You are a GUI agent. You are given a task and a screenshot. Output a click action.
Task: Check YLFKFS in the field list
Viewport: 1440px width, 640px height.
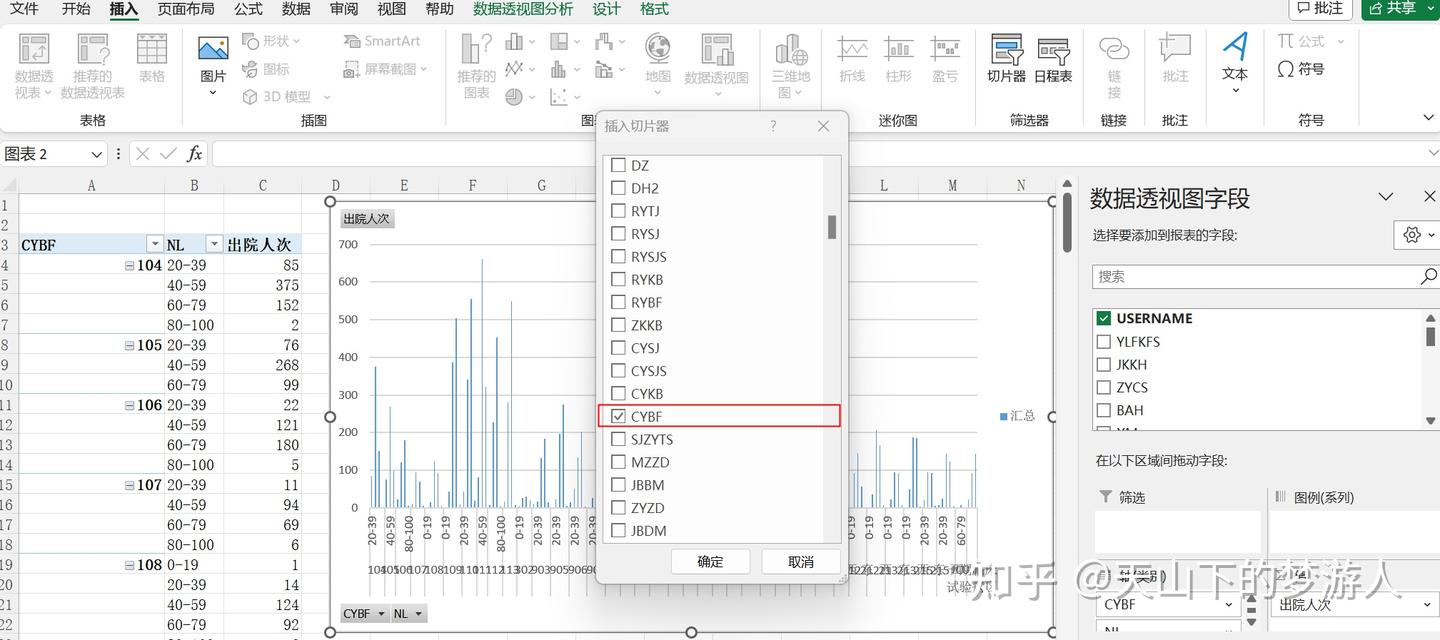tap(1104, 341)
